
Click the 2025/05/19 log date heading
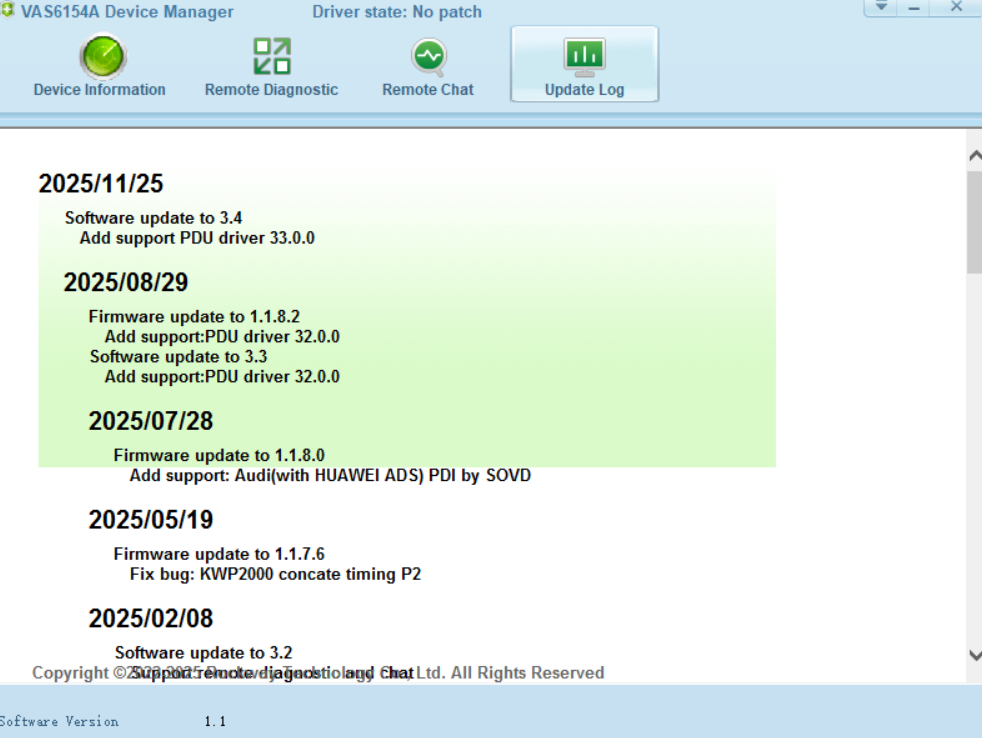(x=151, y=520)
